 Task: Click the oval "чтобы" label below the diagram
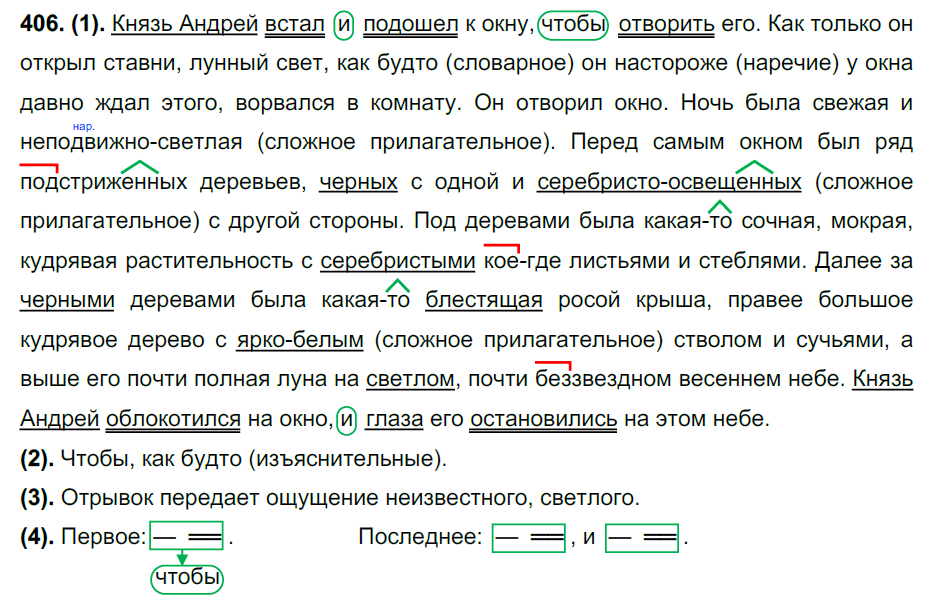(187, 578)
